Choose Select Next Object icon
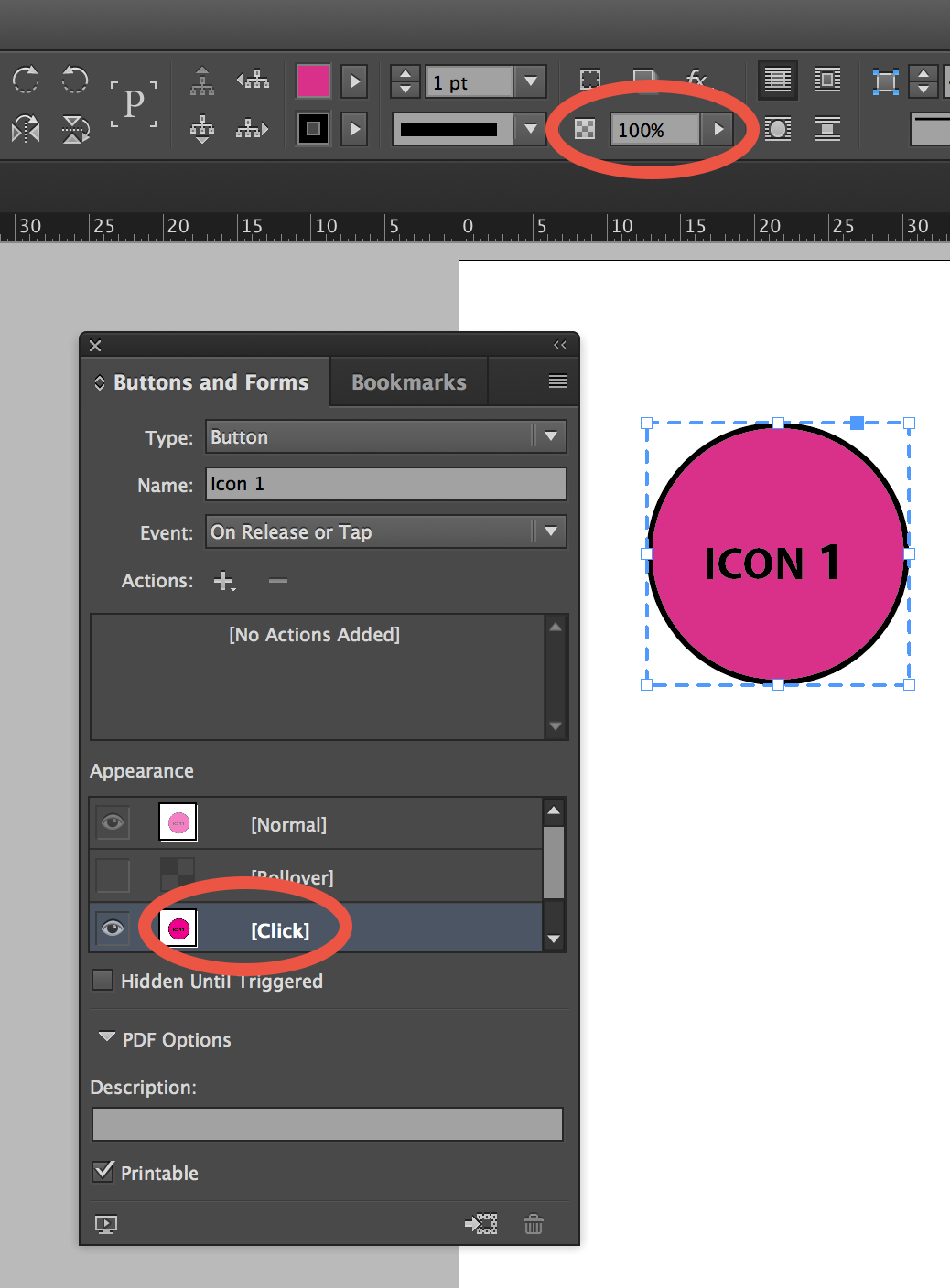This screenshot has width=950, height=1288. (x=253, y=129)
